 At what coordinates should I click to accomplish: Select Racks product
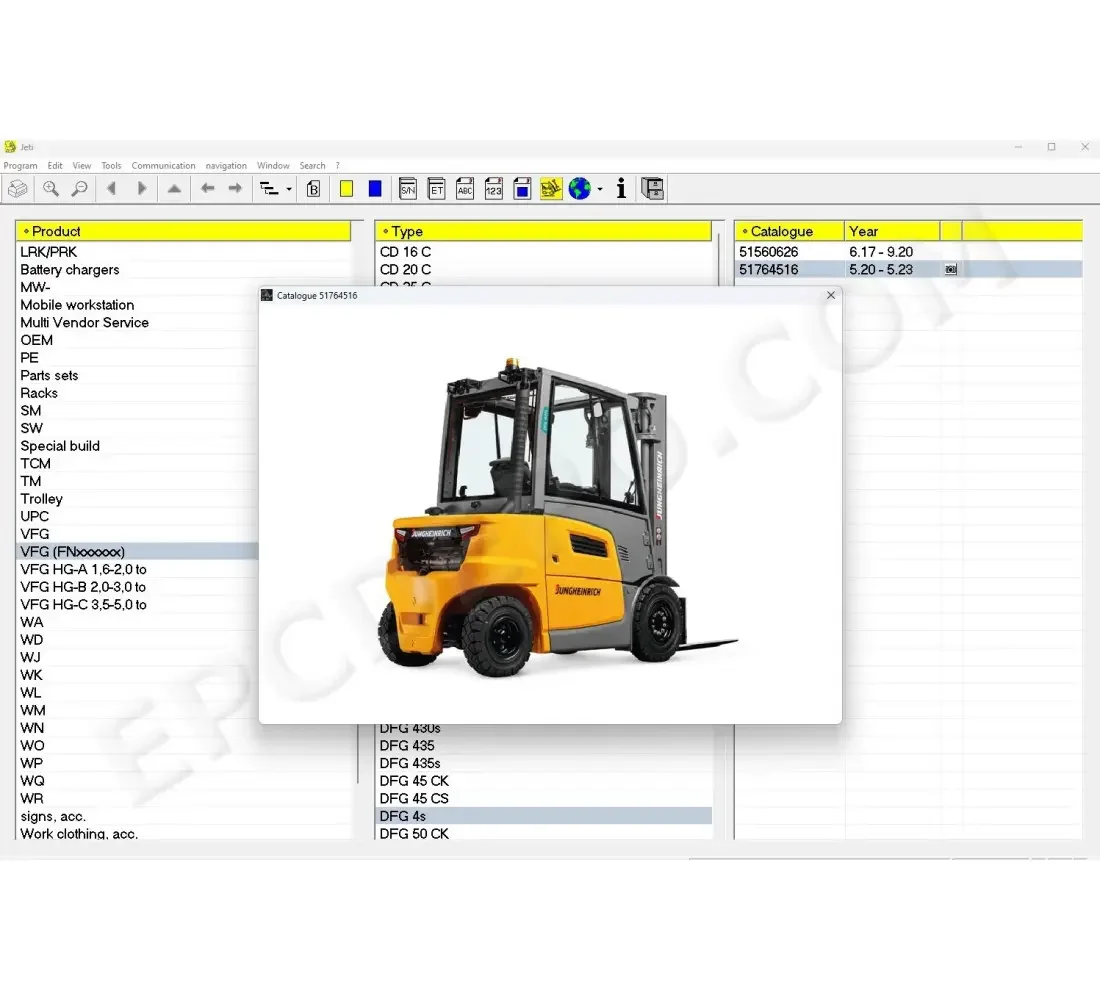39,393
